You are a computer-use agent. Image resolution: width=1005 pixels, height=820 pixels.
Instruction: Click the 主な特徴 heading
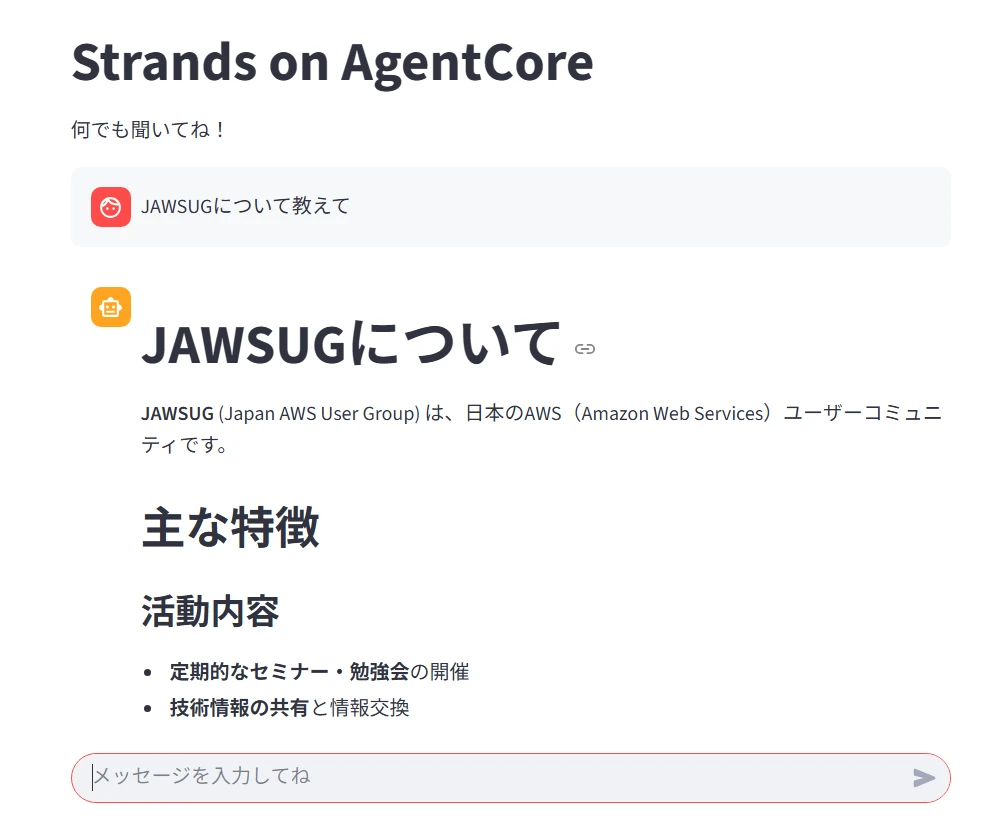pyautogui.click(x=230, y=527)
